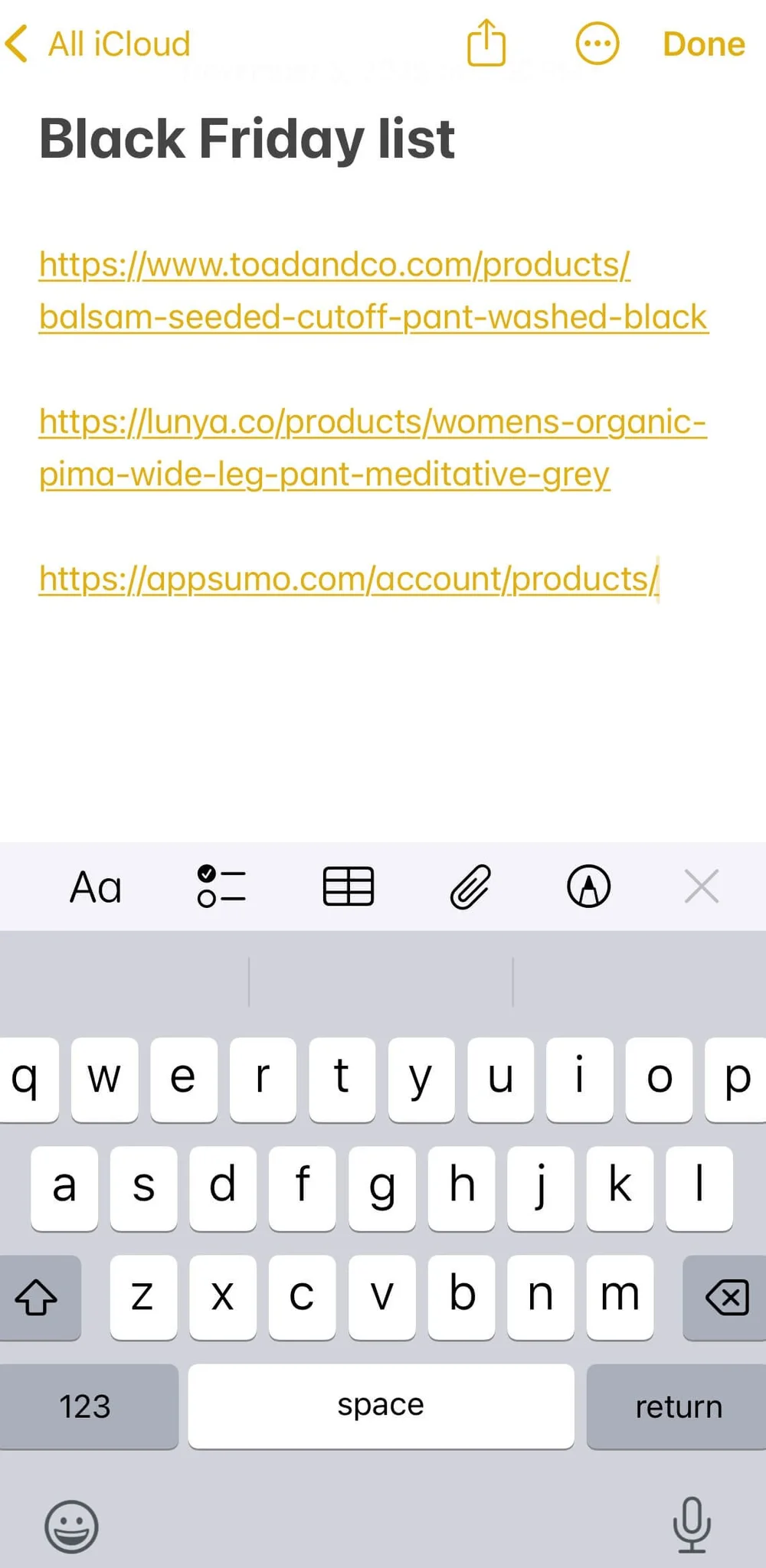Tap the backspace delete key
Screen dimensions: 766x1568
click(725, 1298)
